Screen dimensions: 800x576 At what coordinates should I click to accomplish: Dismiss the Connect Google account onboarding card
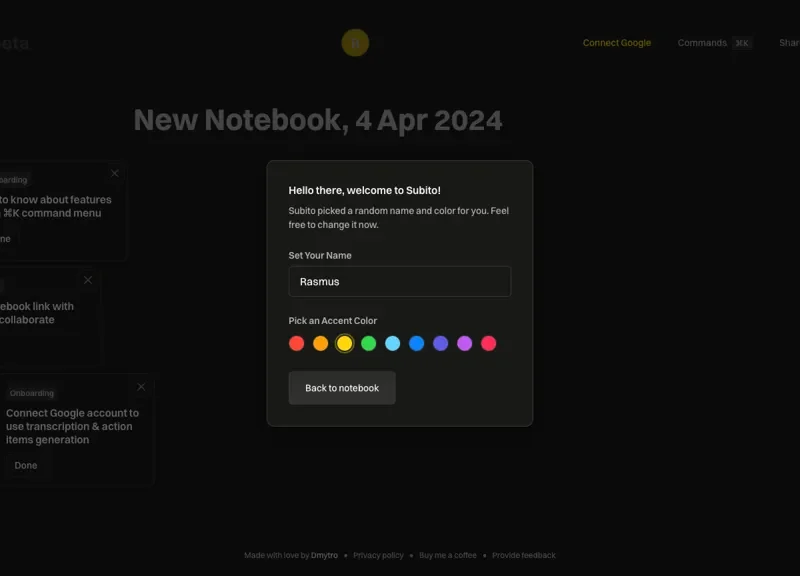141,387
